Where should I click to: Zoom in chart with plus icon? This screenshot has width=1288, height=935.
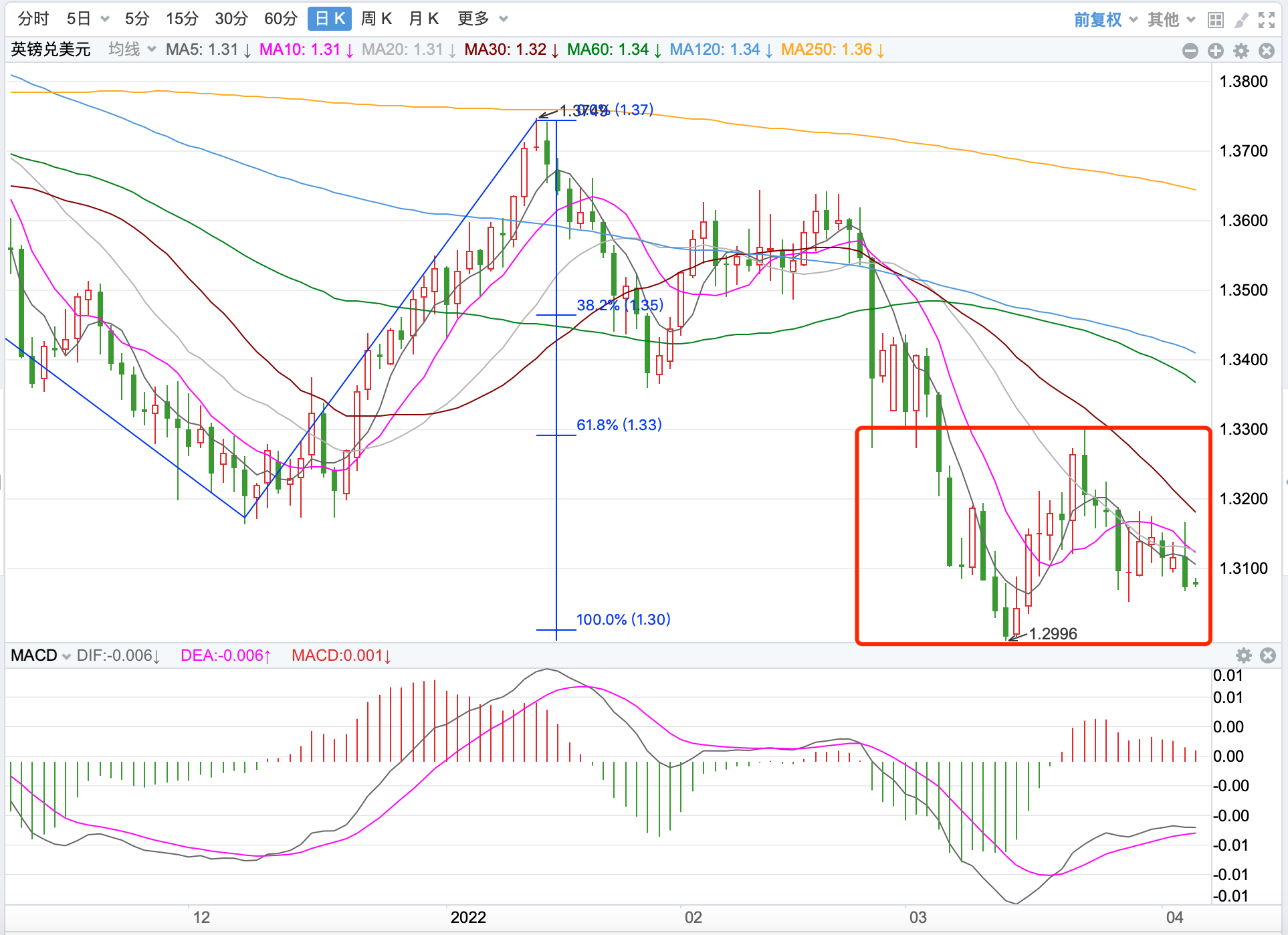tap(1215, 51)
